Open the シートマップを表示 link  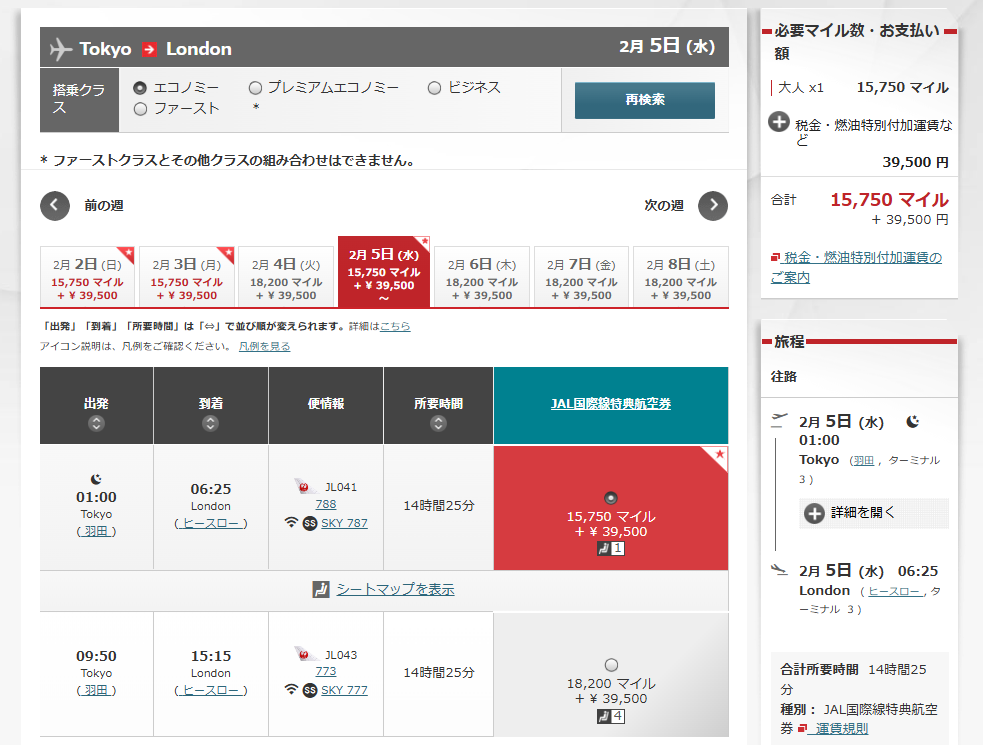click(395, 589)
